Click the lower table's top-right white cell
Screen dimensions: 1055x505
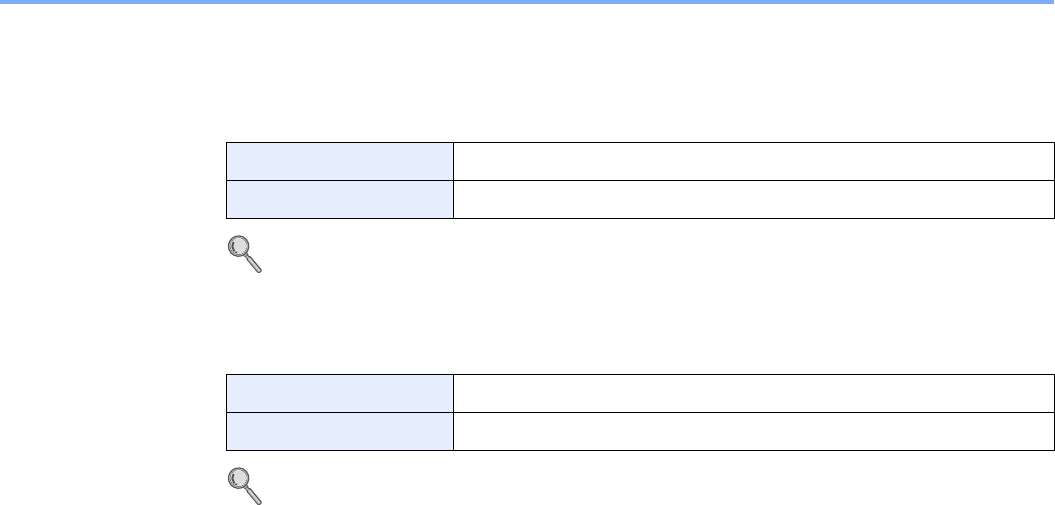[754, 393]
